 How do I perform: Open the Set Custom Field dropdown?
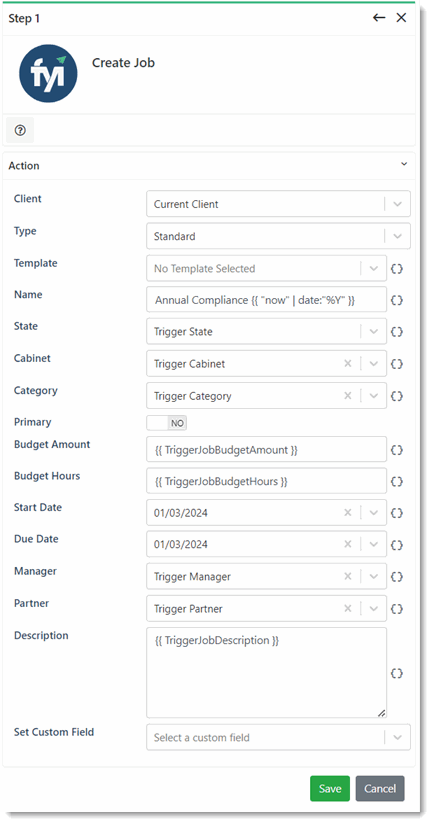[x=398, y=737]
